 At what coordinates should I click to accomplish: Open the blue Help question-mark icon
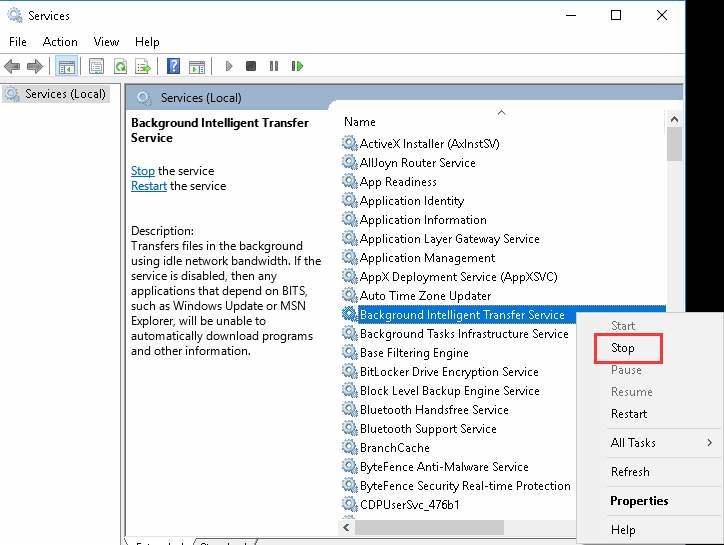pos(174,66)
